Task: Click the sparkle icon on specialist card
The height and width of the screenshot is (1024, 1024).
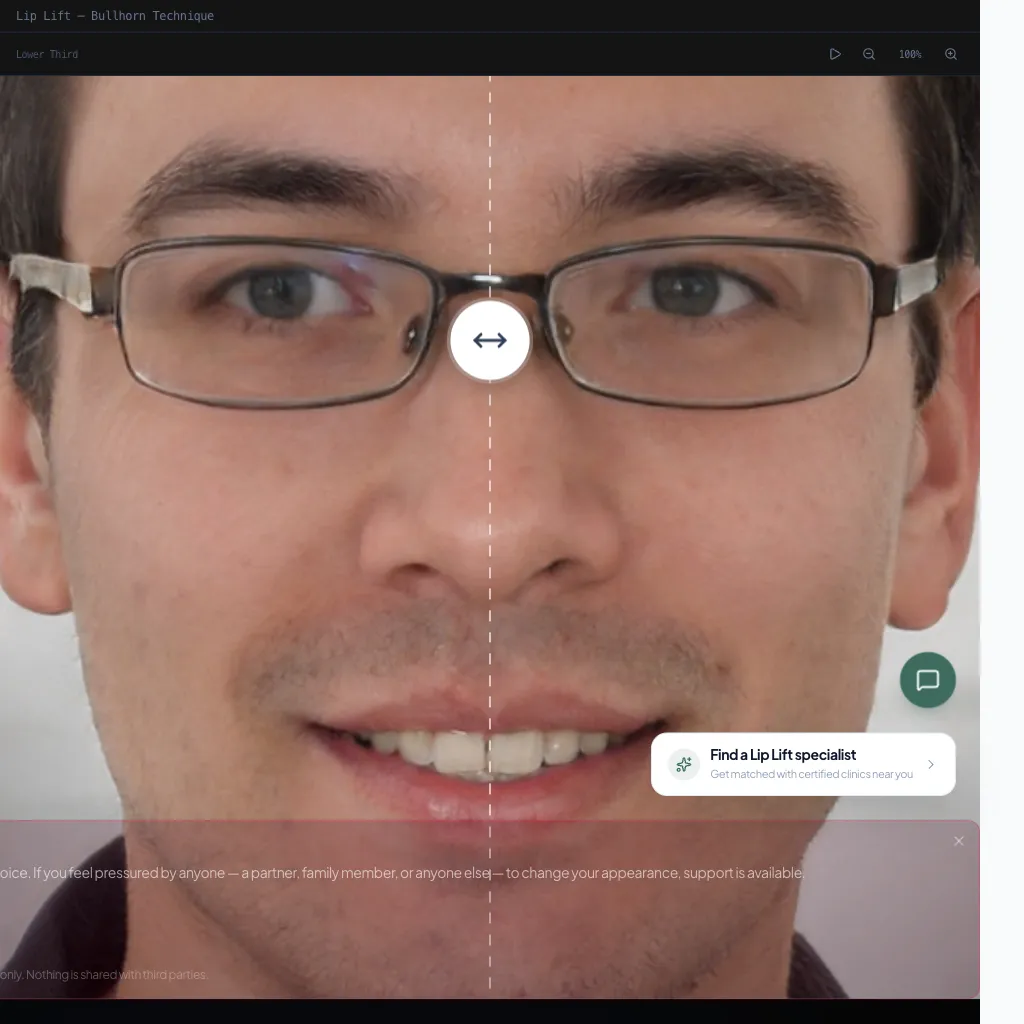Action: [x=684, y=765]
